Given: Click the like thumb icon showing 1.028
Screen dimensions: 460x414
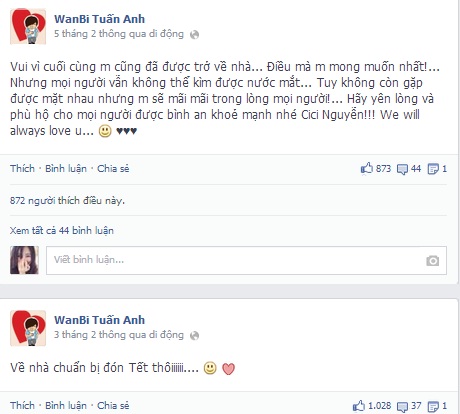Looking at the screenshot, I should coord(359,406).
